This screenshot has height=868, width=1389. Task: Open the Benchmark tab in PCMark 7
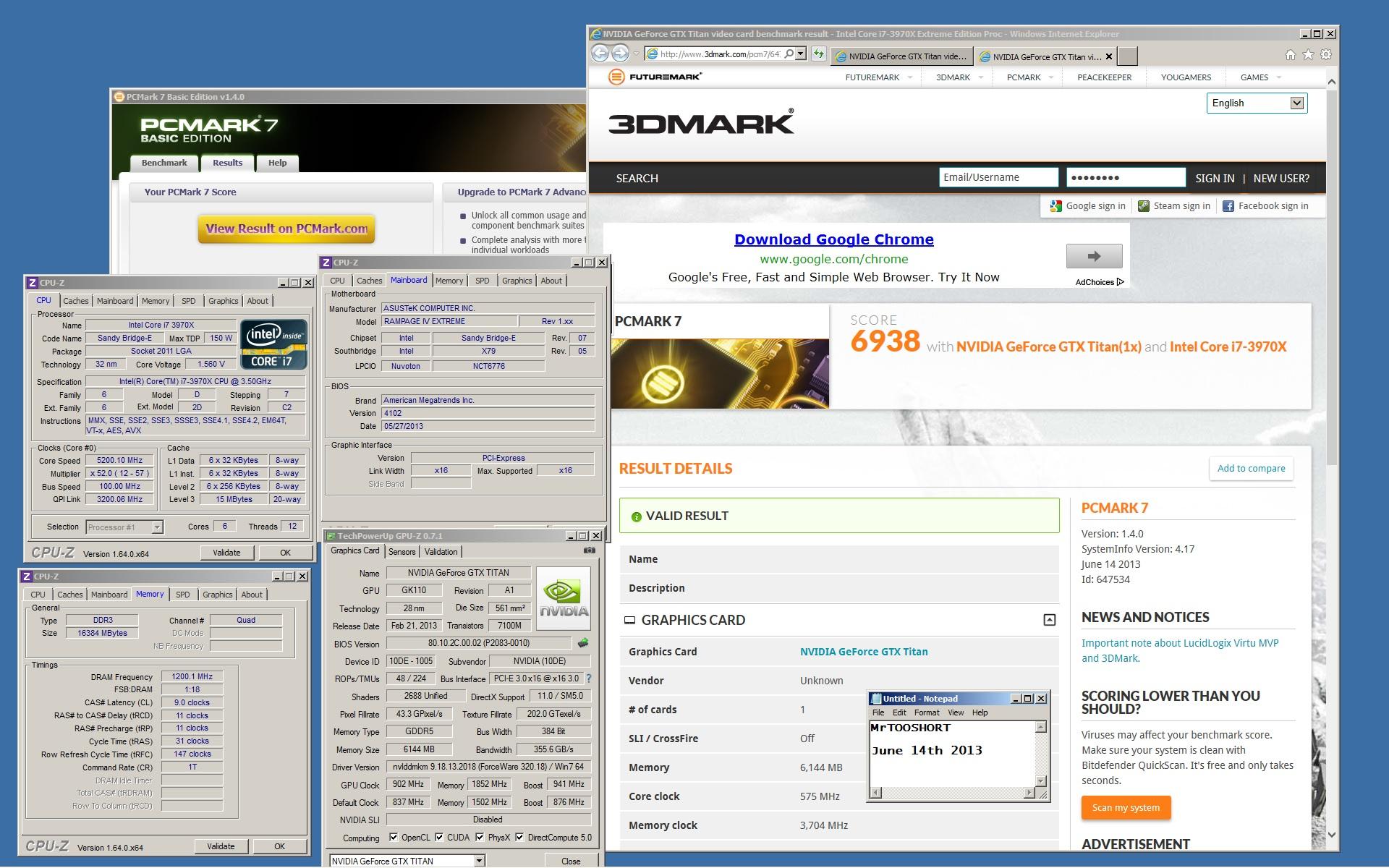(x=164, y=163)
